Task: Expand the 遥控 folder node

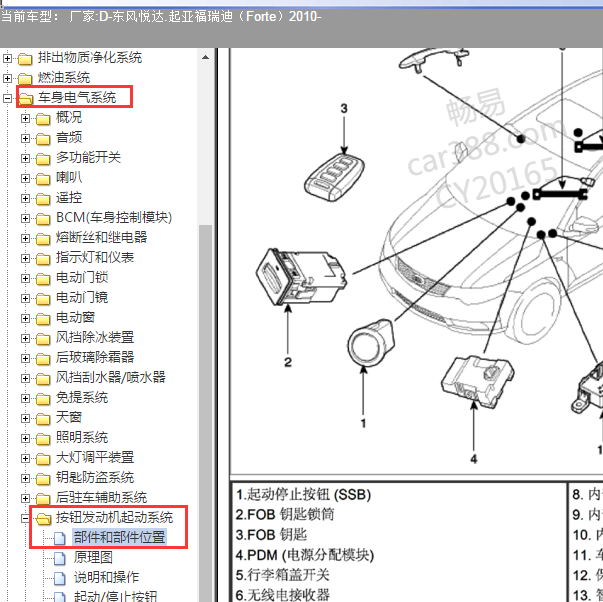Action: (x=25, y=198)
